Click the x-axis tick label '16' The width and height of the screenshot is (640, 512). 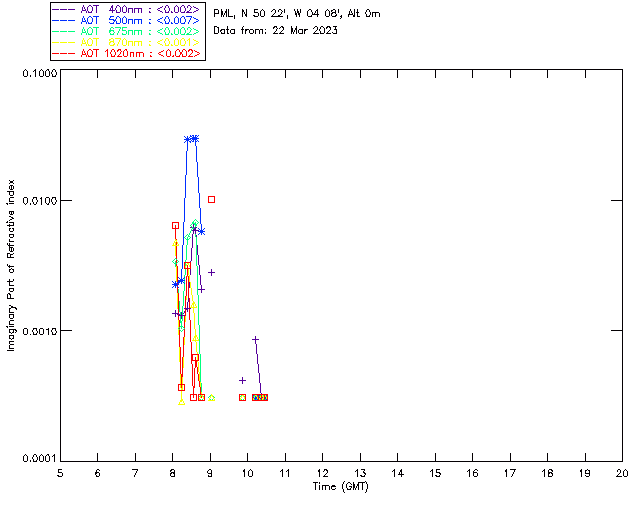472,473
